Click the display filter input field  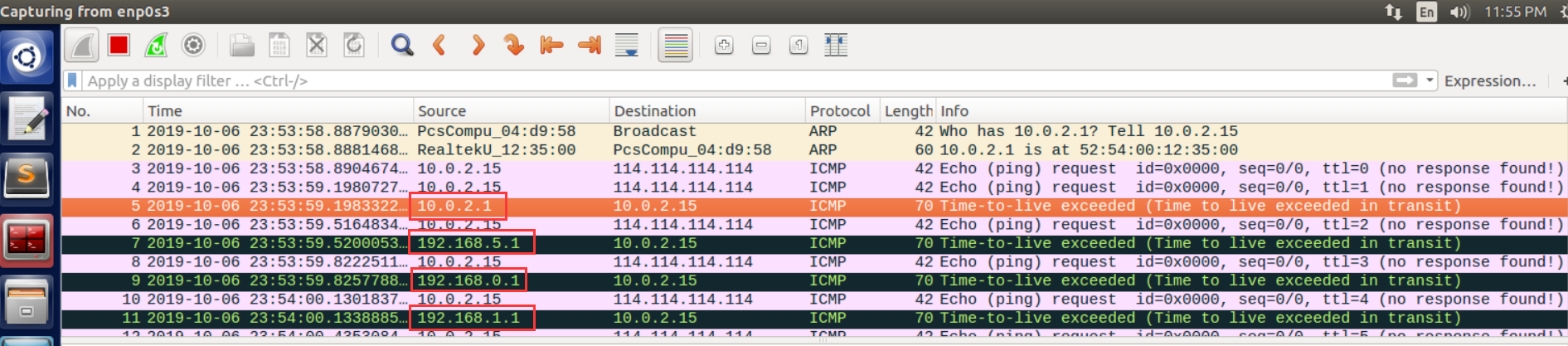(663, 80)
